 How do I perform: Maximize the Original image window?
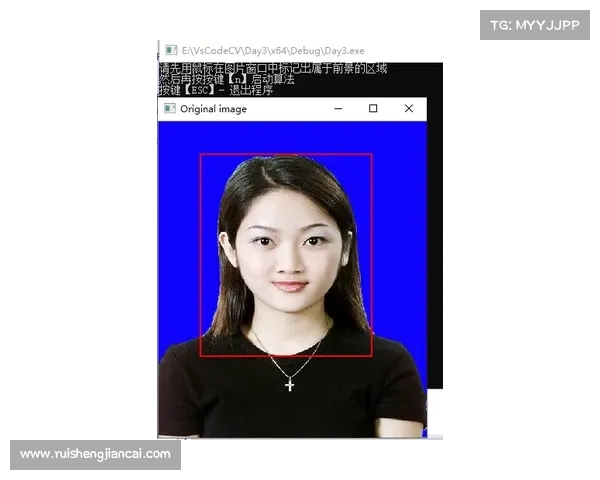(373, 108)
